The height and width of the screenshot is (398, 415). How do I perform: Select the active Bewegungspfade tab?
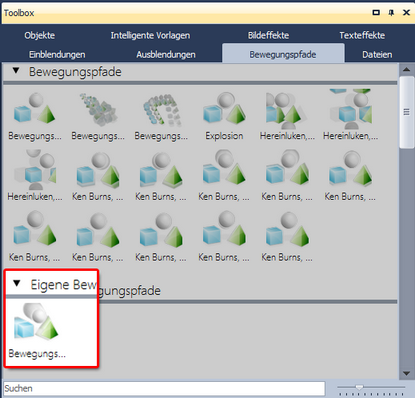[283, 53]
